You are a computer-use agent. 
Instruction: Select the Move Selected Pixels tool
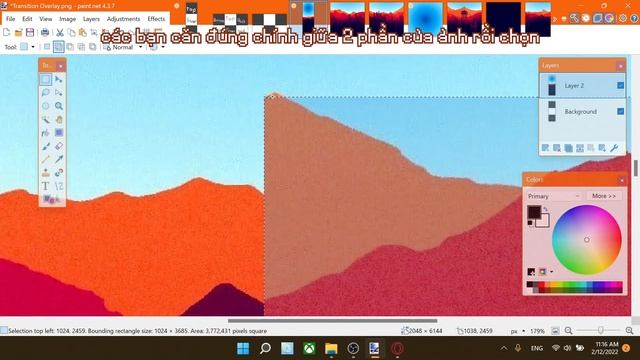(x=59, y=79)
